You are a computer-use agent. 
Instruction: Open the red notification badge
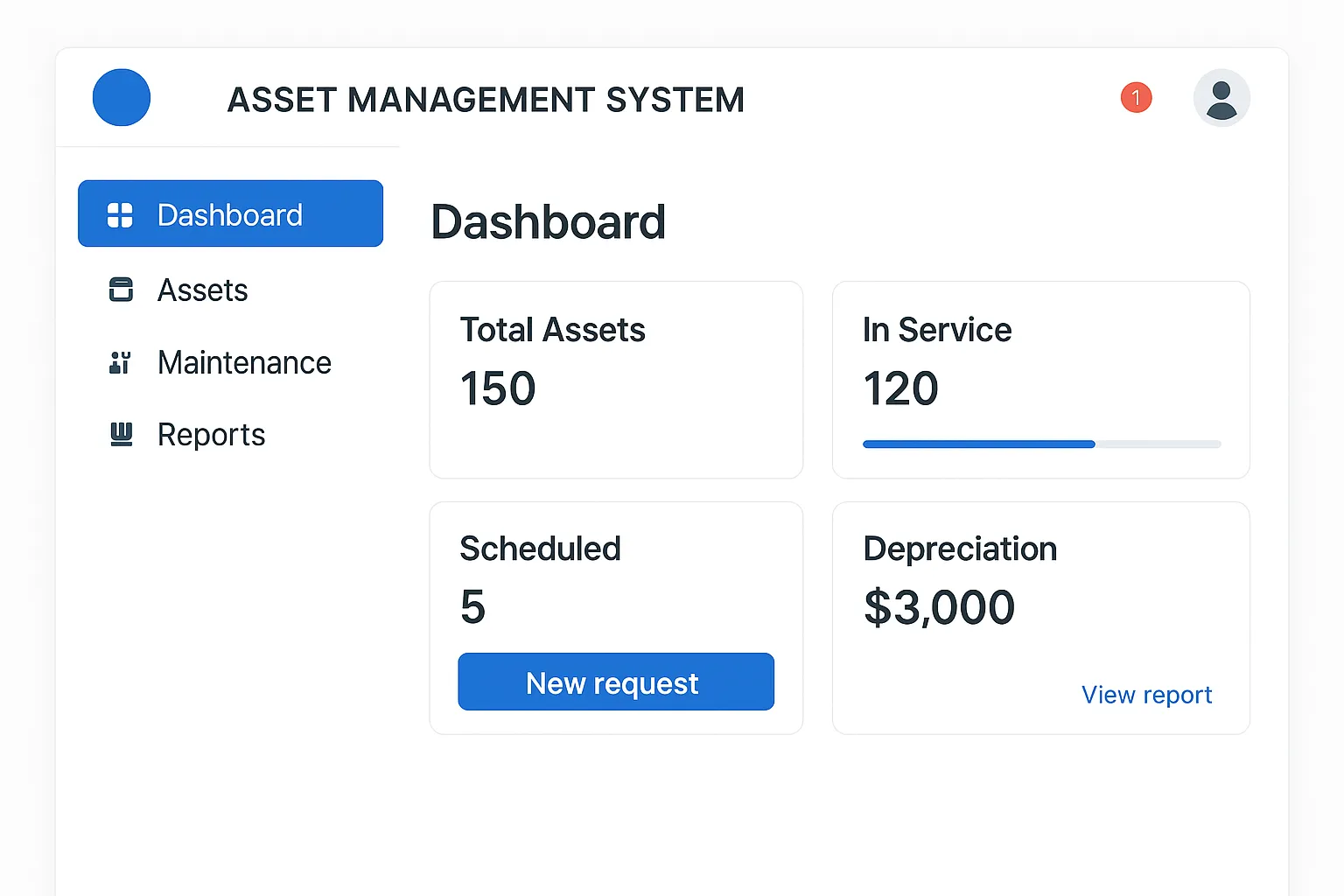click(x=1136, y=98)
